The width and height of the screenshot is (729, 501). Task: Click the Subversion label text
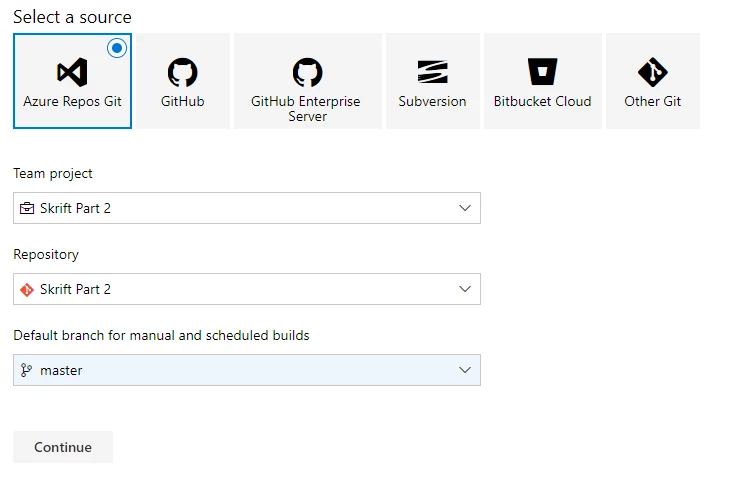tap(432, 101)
